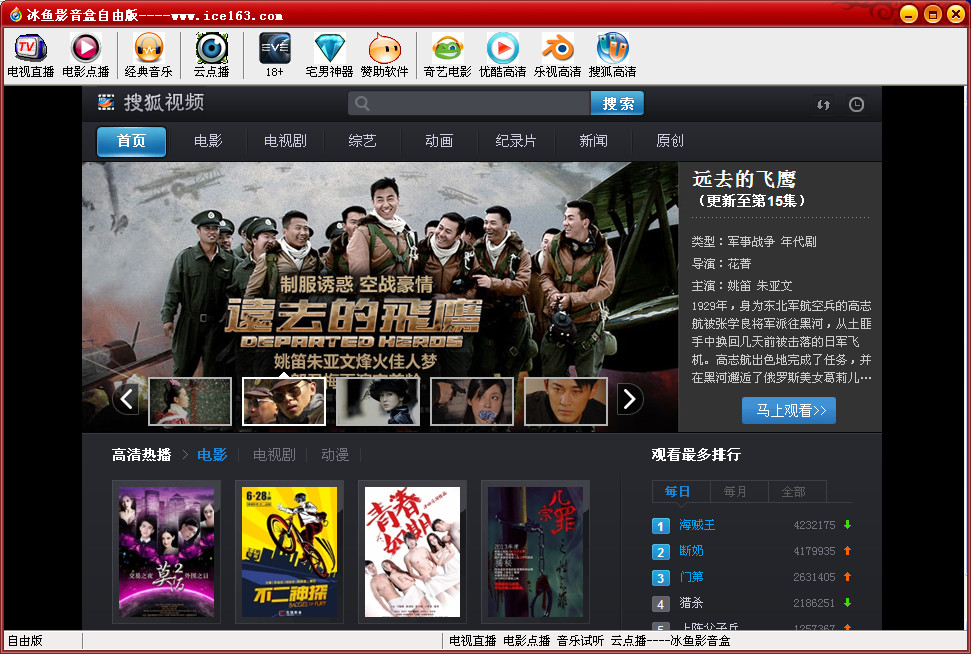Click the refresh arrows icon near search
This screenshot has width=971, height=654.
[823, 105]
